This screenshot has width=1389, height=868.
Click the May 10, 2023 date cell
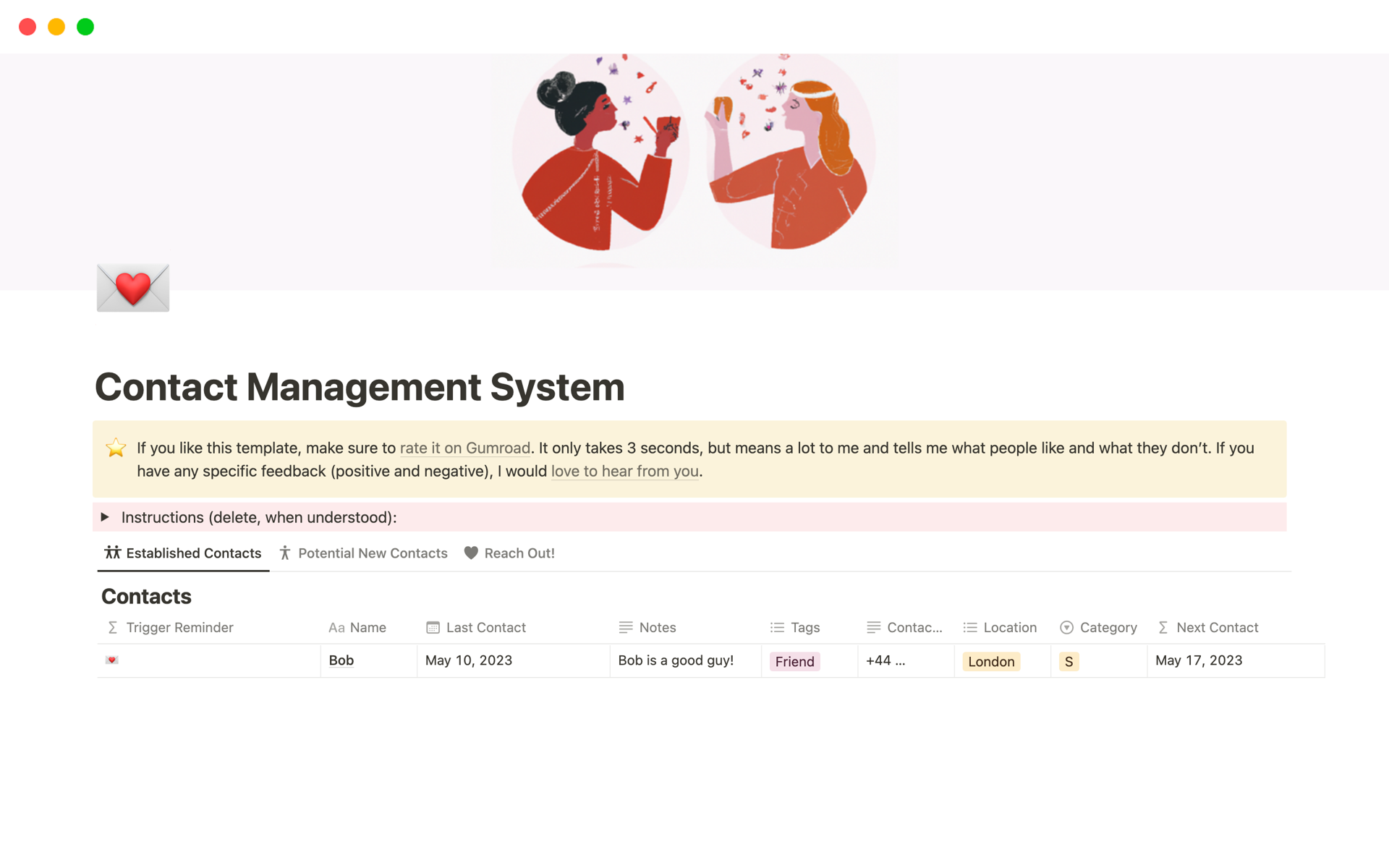pos(469,660)
